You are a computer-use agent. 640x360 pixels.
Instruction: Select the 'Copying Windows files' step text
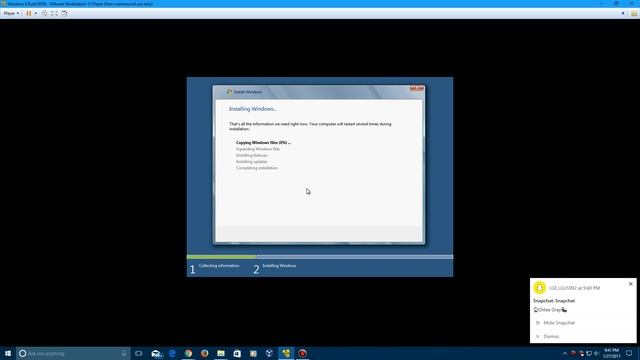(x=263, y=142)
